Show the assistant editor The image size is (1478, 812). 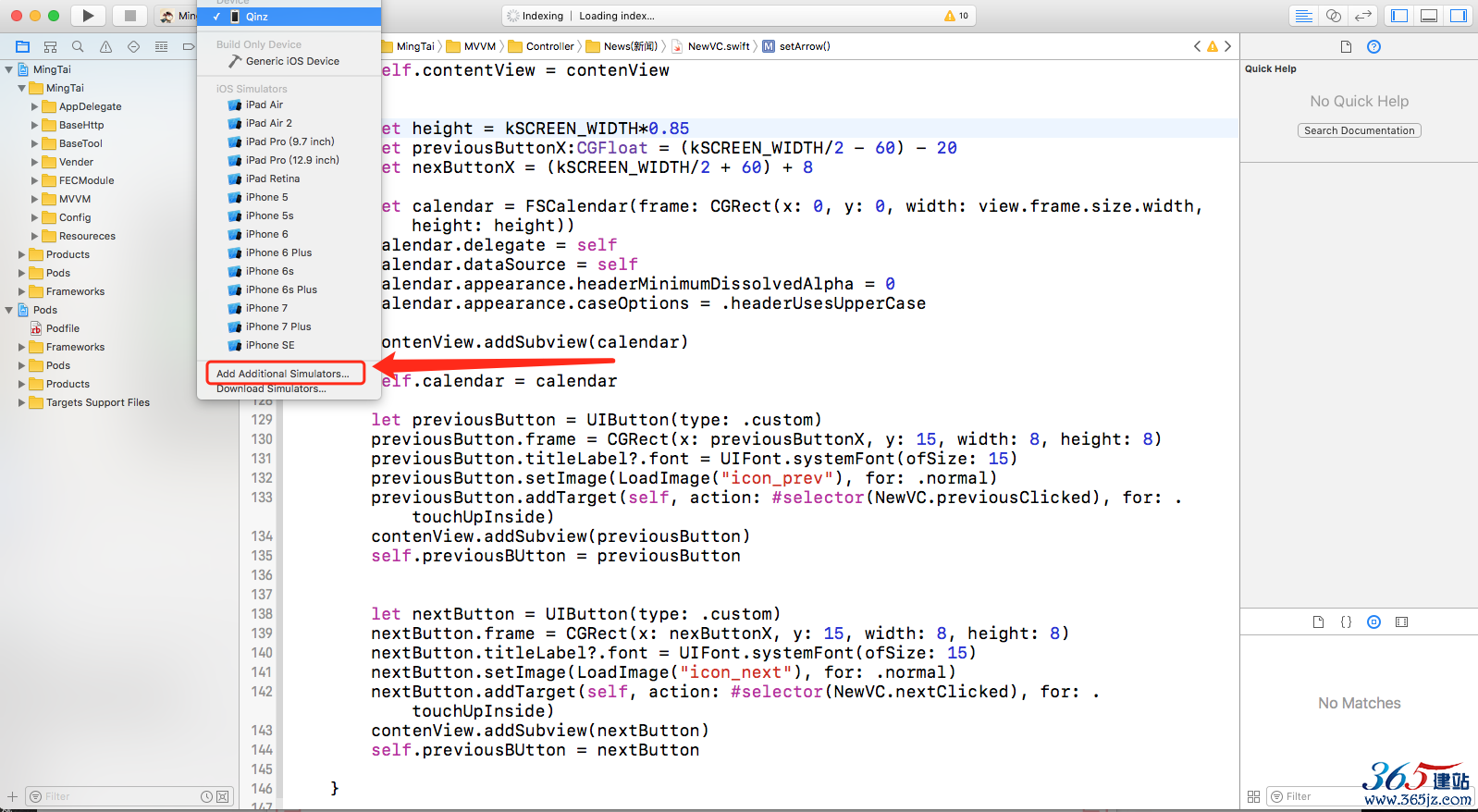tap(1333, 16)
